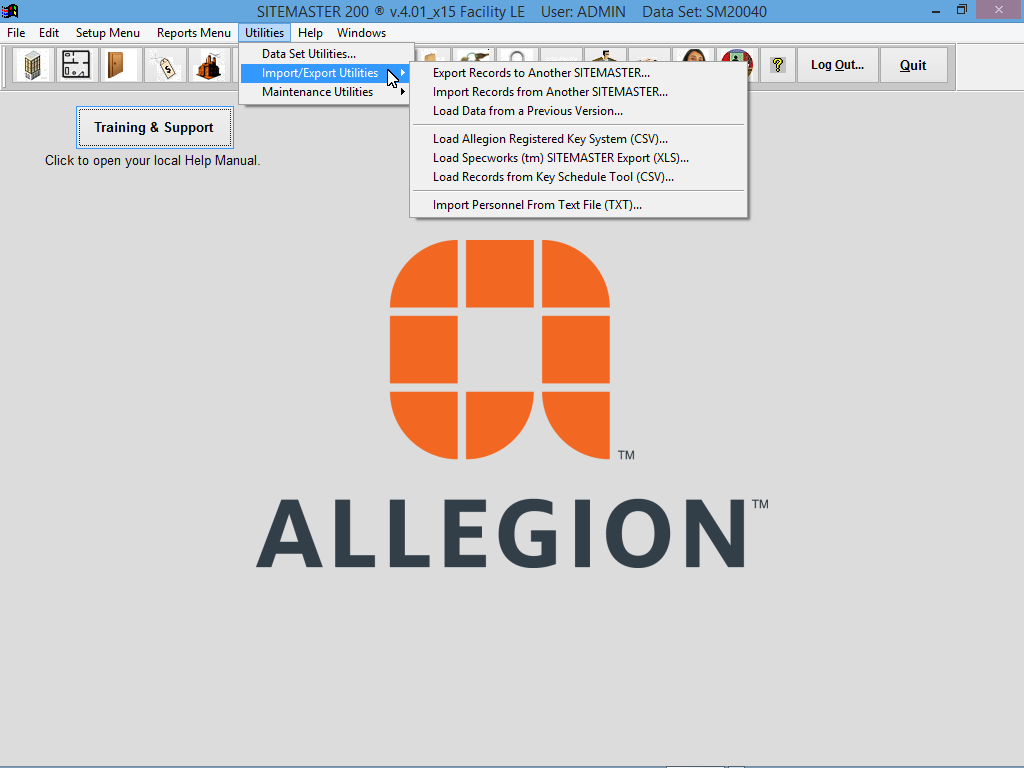The height and width of the screenshot is (768, 1024).
Task: Click the yellow question mark help icon
Action: pyautogui.click(x=777, y=65)
